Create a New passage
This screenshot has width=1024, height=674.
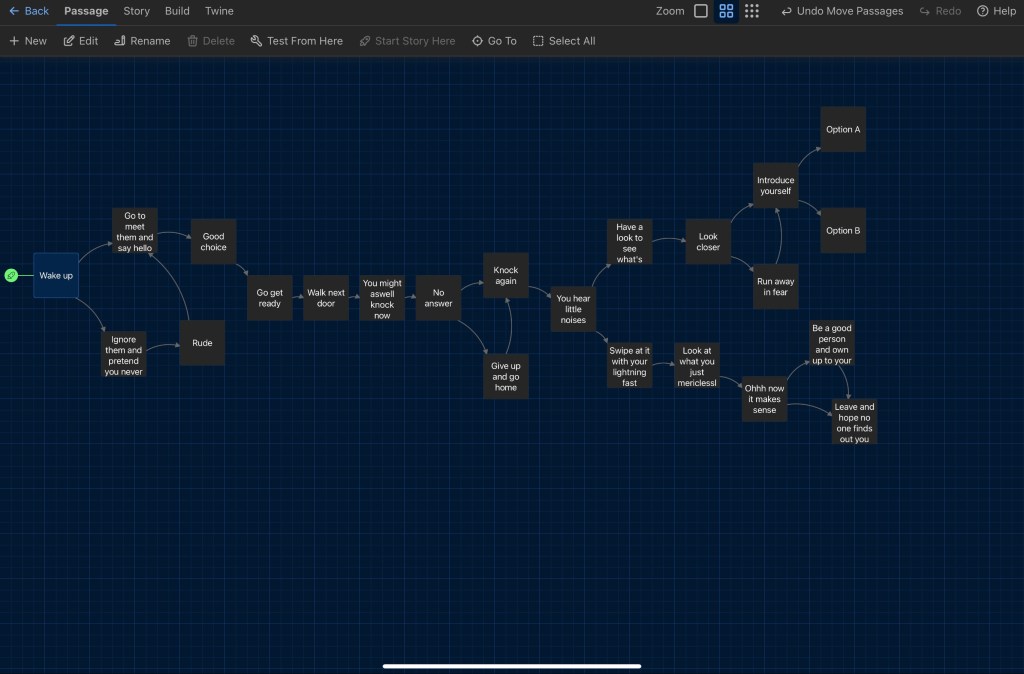point(28,41)
